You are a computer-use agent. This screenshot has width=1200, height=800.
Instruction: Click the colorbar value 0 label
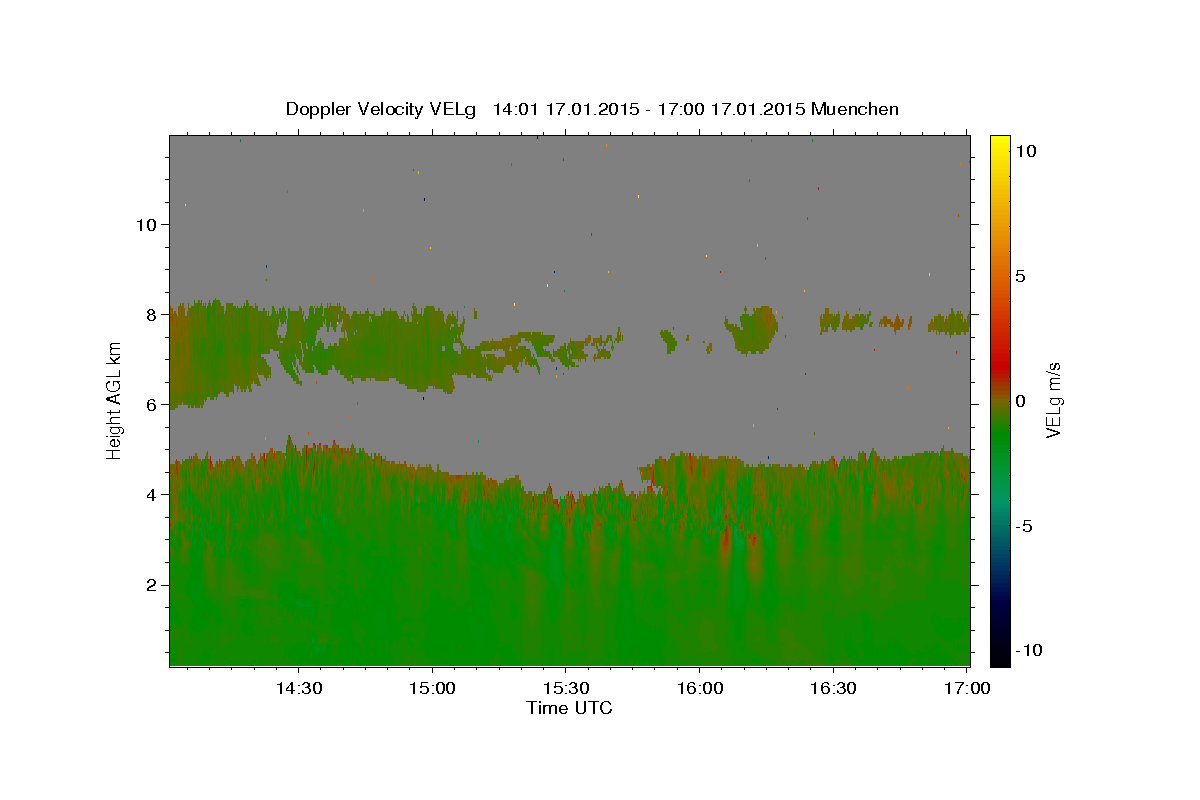(x=1020, y=401)
